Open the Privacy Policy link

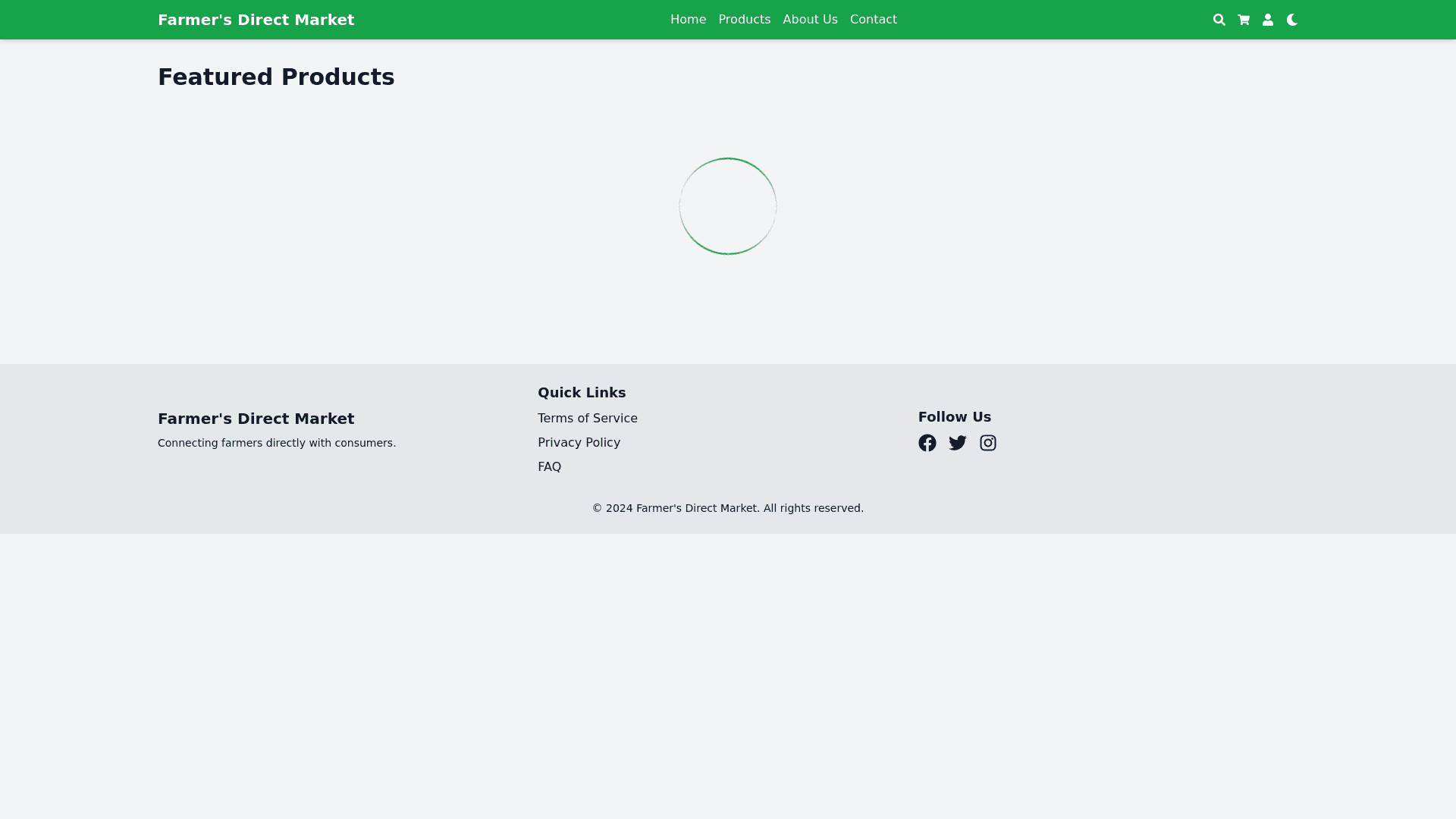coord(579,443)
